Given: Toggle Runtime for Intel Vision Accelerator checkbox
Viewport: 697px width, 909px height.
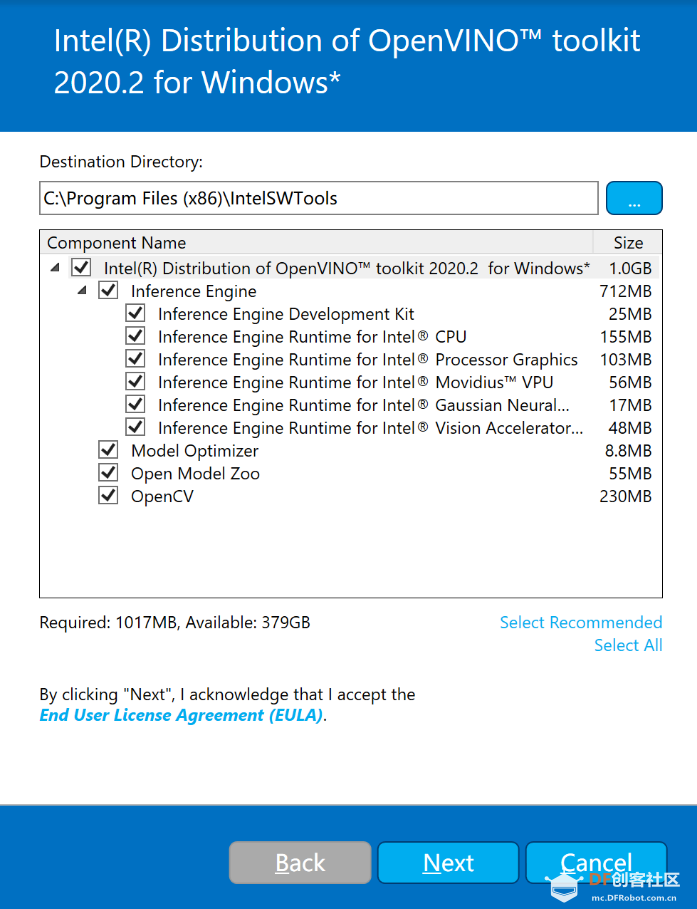Looking at the screenshot, I should [135, 427].
